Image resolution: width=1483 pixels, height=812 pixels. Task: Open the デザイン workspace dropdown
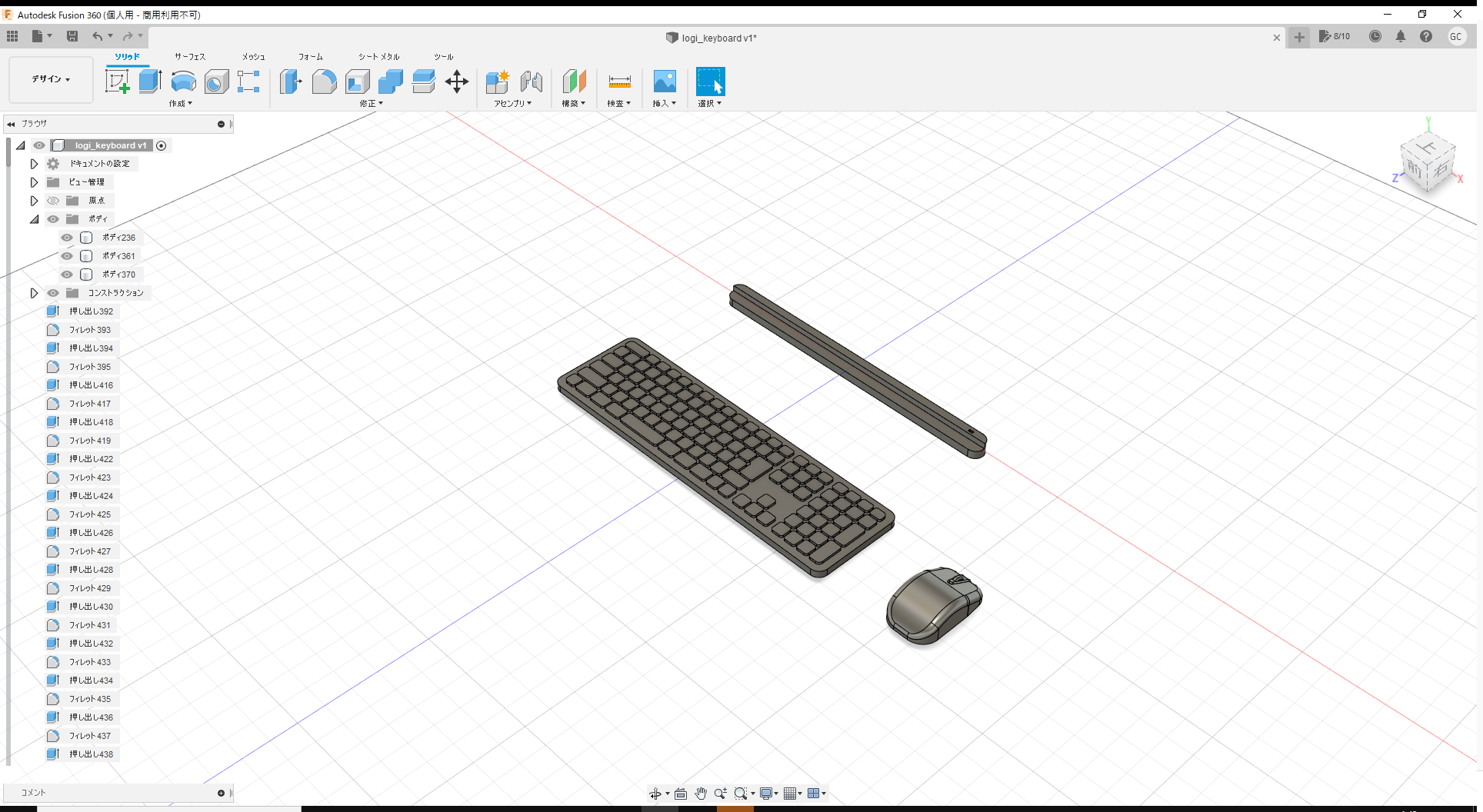tap(50, 79)
